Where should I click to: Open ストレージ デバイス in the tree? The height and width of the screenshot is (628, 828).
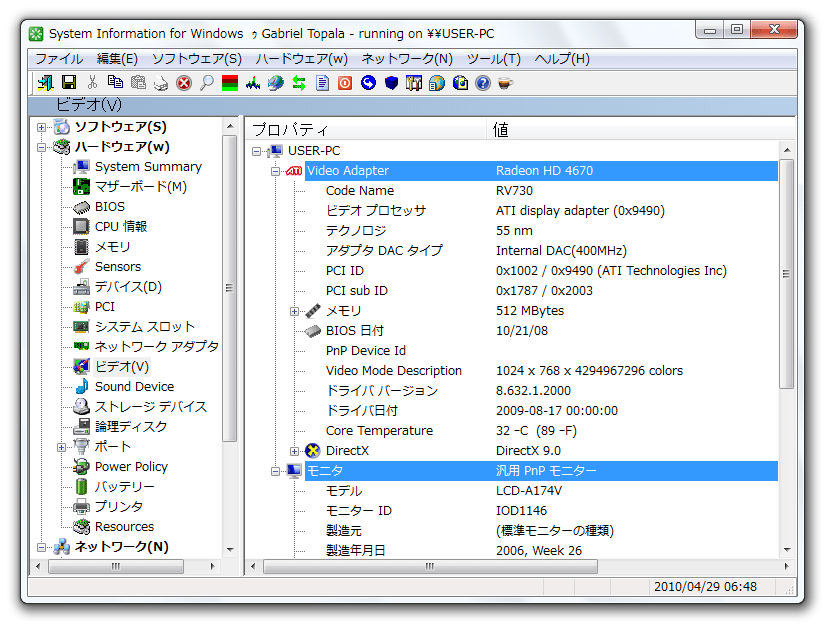pos(151,407)
